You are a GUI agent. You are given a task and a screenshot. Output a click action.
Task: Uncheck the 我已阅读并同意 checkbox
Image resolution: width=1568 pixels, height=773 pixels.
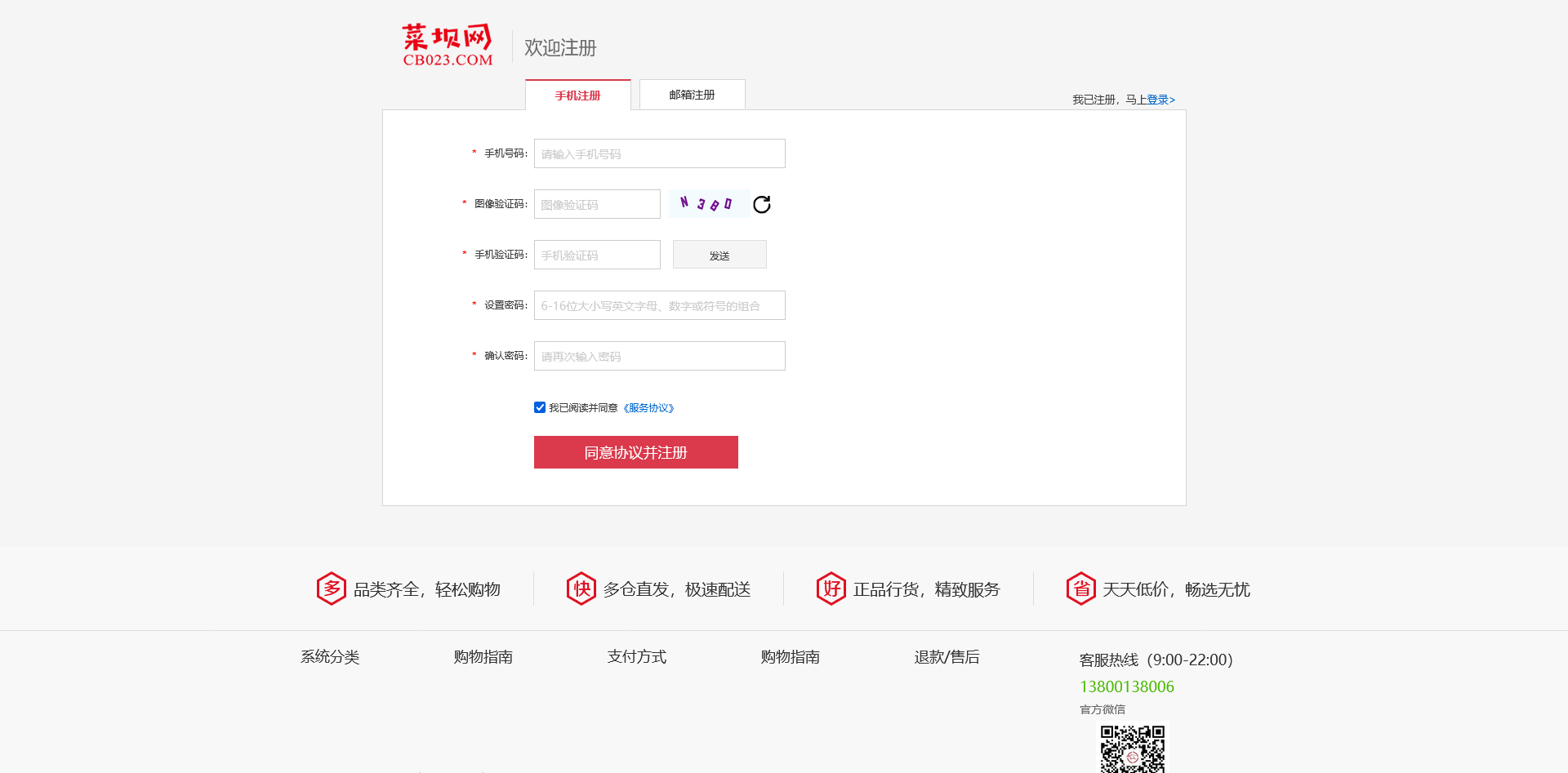click(540, 407)
